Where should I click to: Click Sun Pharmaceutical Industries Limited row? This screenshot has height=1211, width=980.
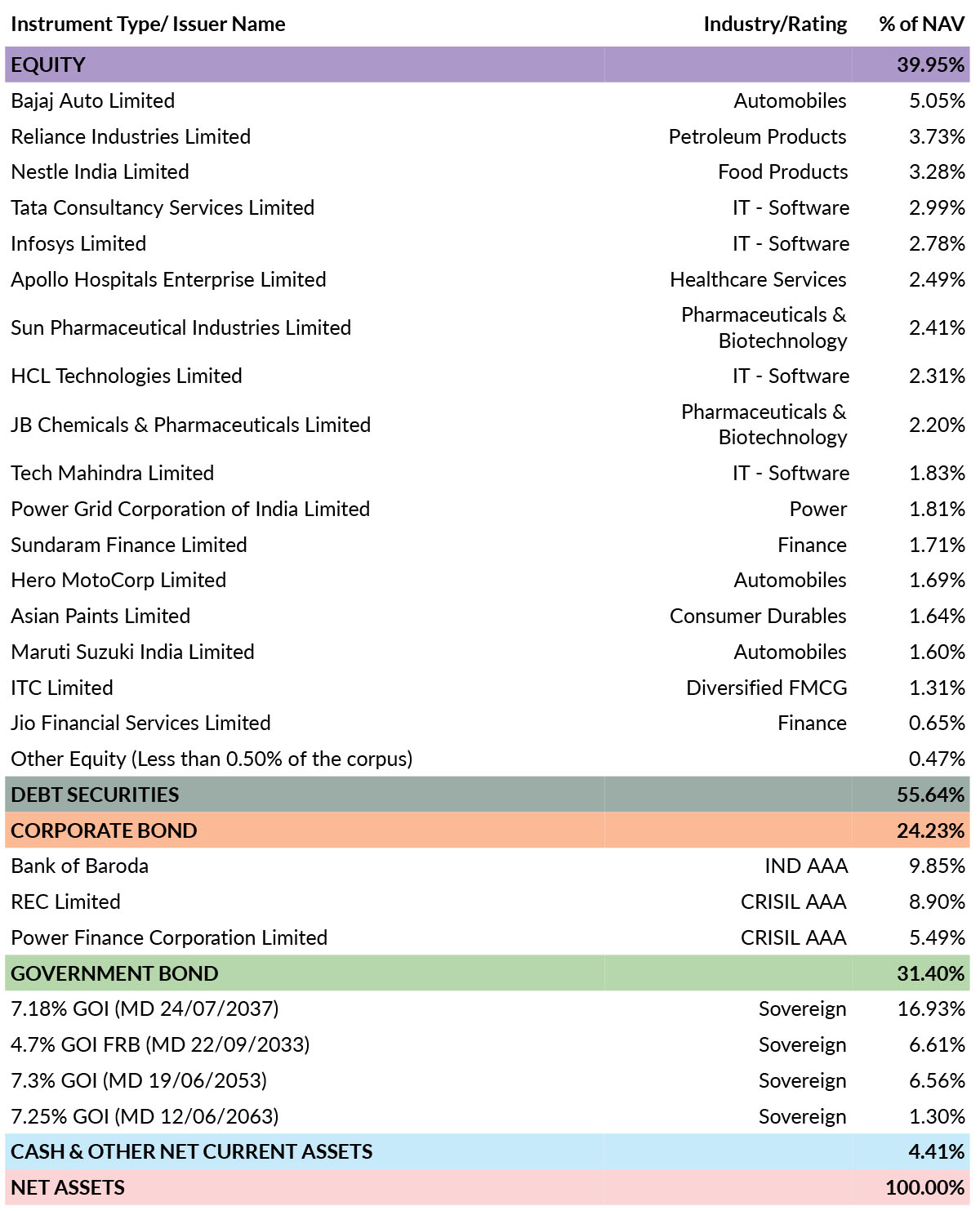[x=488, y=327]
